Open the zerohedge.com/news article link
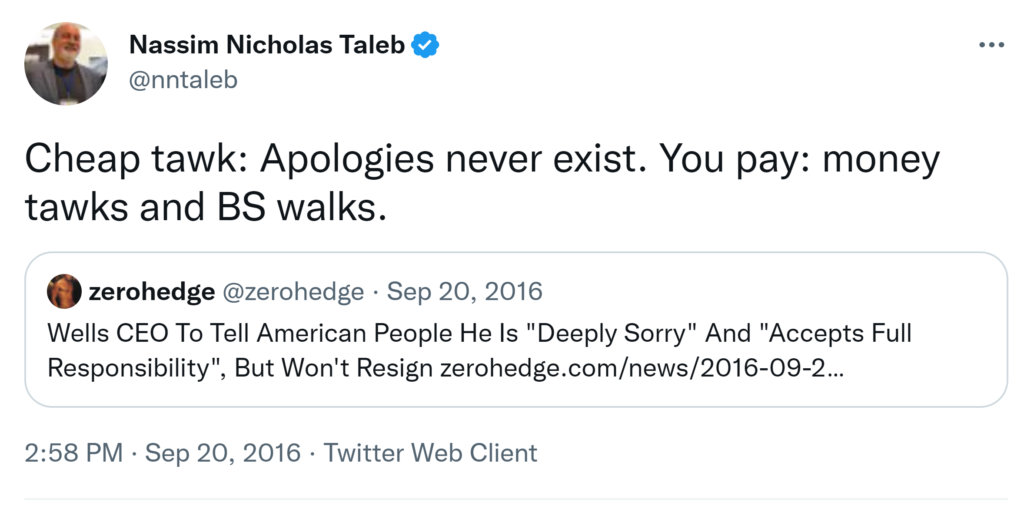 641,367
